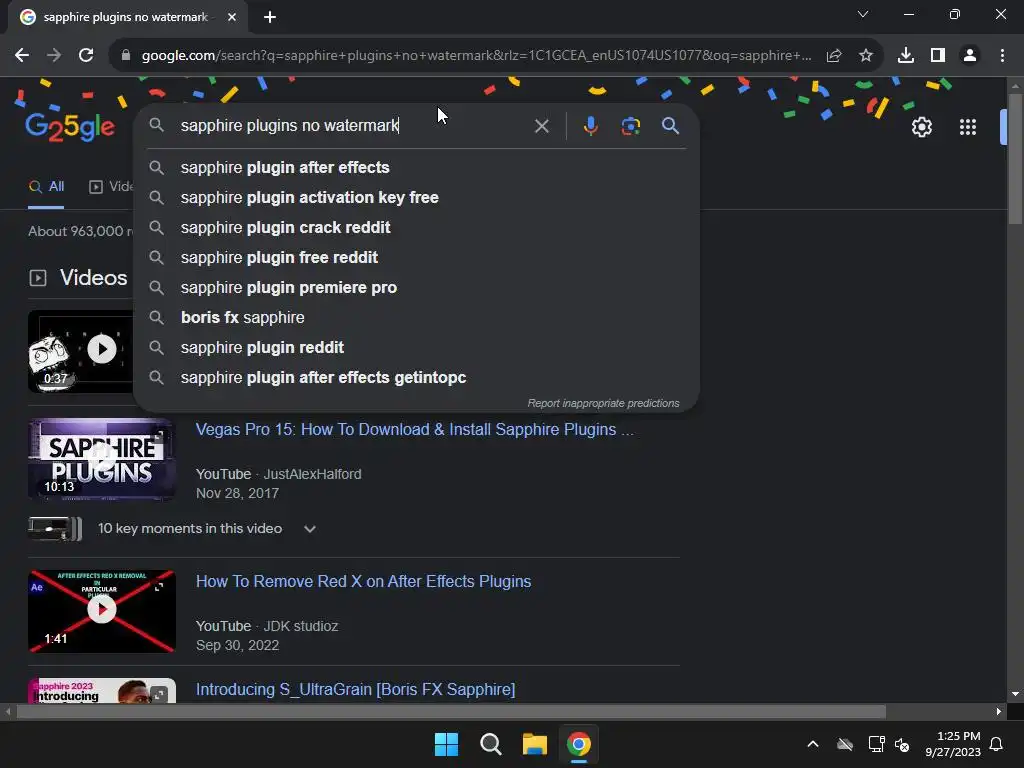The width and height of the screenshot is (1024, 768).
Task: Reload the current page
Action: (x=86, y=56)
